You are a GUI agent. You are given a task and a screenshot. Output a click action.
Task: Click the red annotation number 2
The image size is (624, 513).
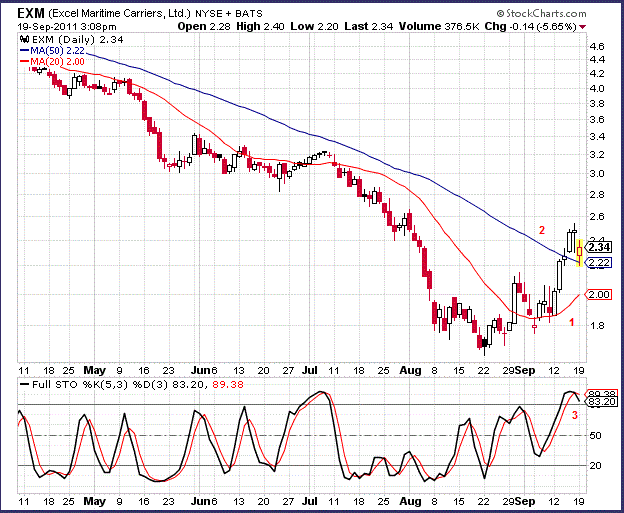pos(541,230)
